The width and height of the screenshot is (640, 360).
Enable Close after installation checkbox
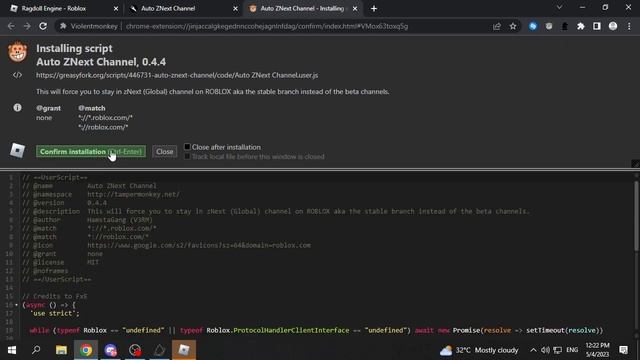pyautogui.click(x=187, y=147)
